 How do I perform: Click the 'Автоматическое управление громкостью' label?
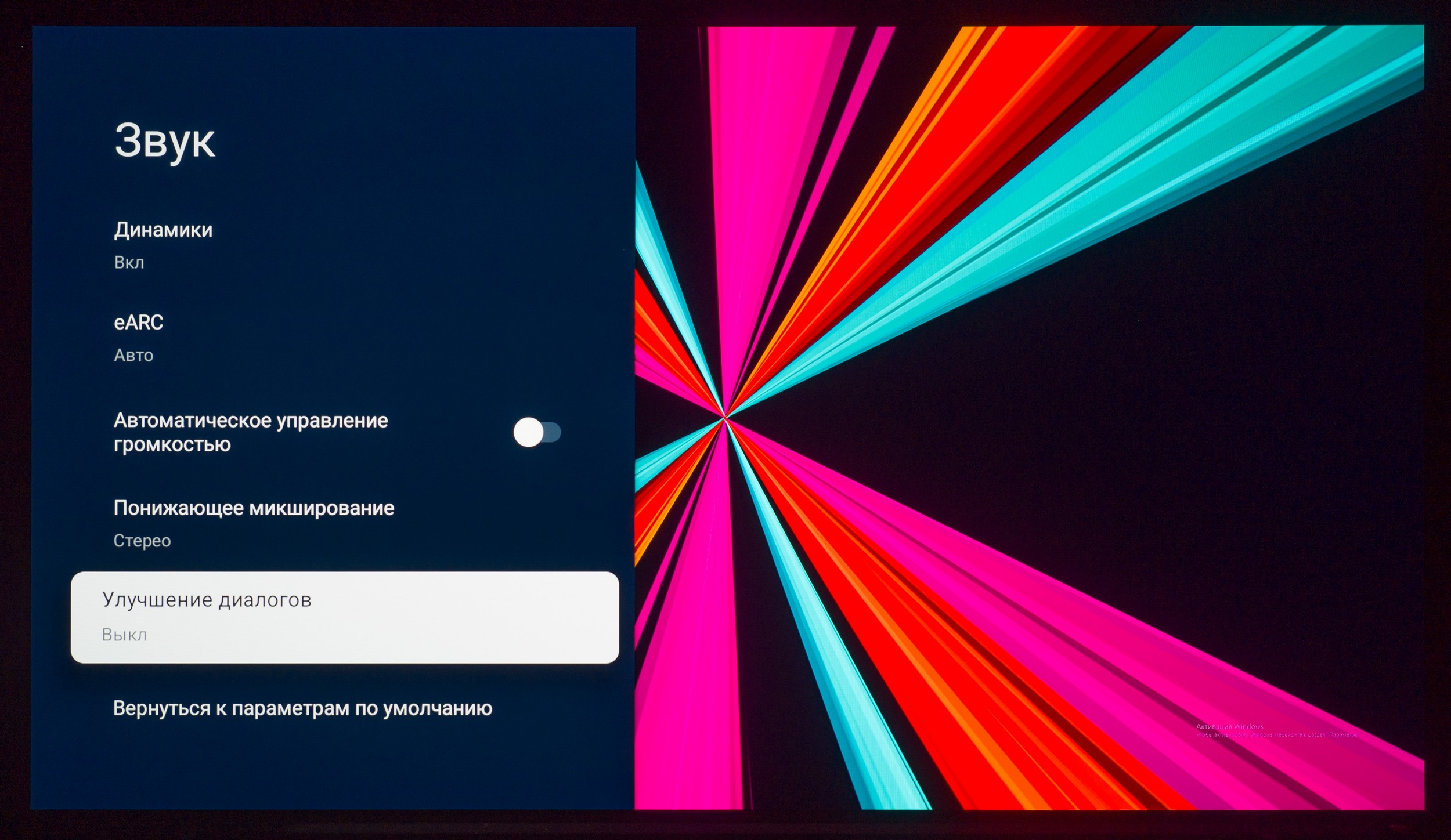click(x=251, y=421)
